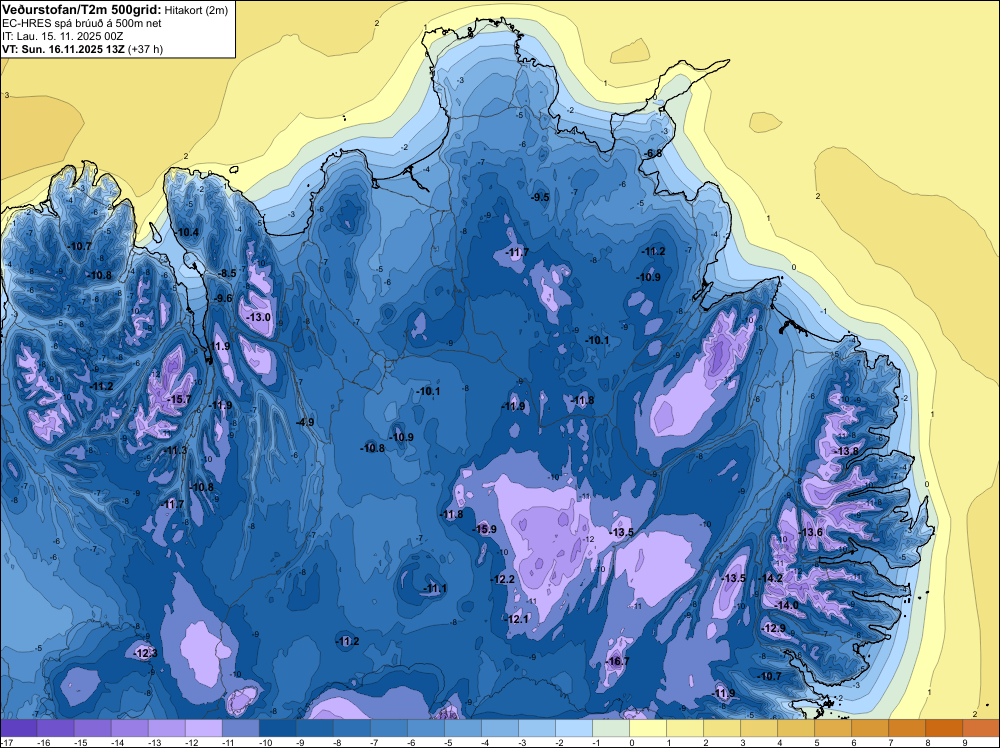Click the -13.8 temperature label
1000x748 pixels.
coord(846,451)
